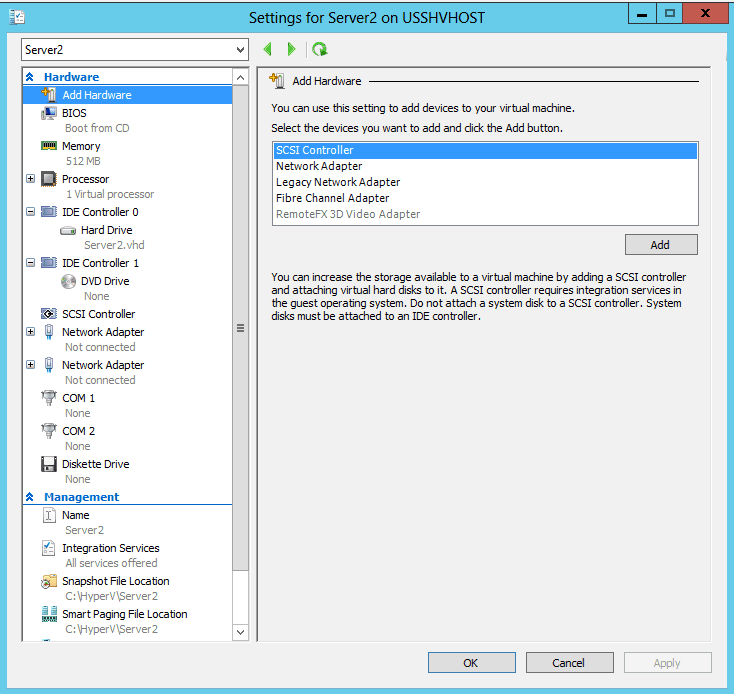
Task: Click the Add button
Action: pyautogui.click(x=661, y=245)
